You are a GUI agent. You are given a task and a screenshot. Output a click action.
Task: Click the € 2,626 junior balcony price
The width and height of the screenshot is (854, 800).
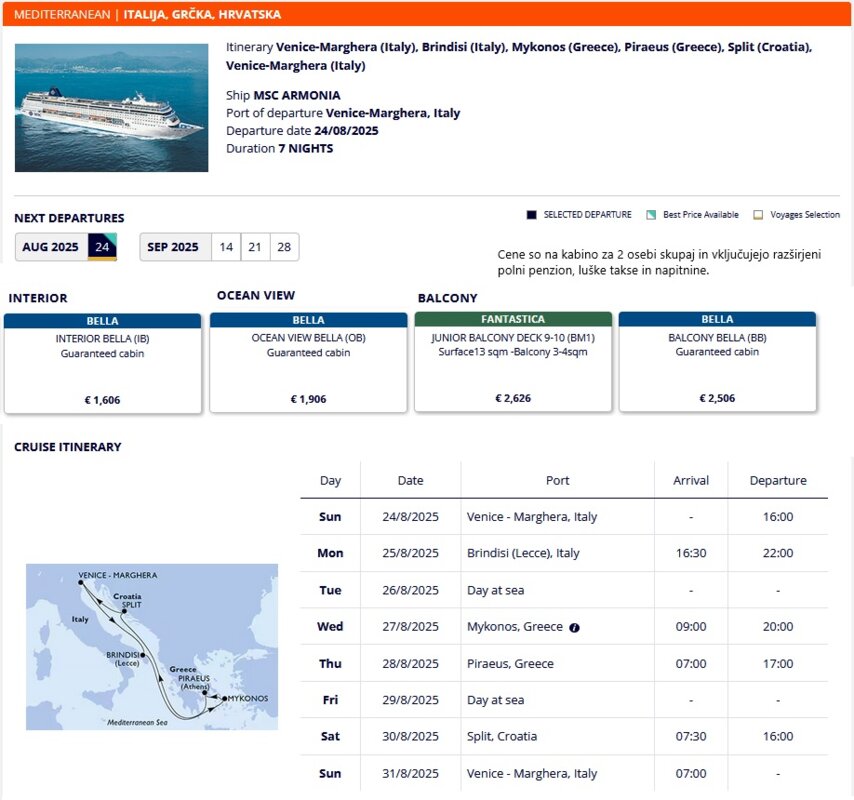coord(513,398)
